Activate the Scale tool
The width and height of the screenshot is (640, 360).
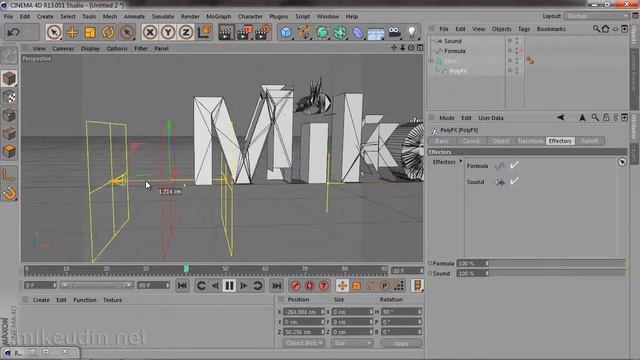point(90,32)
